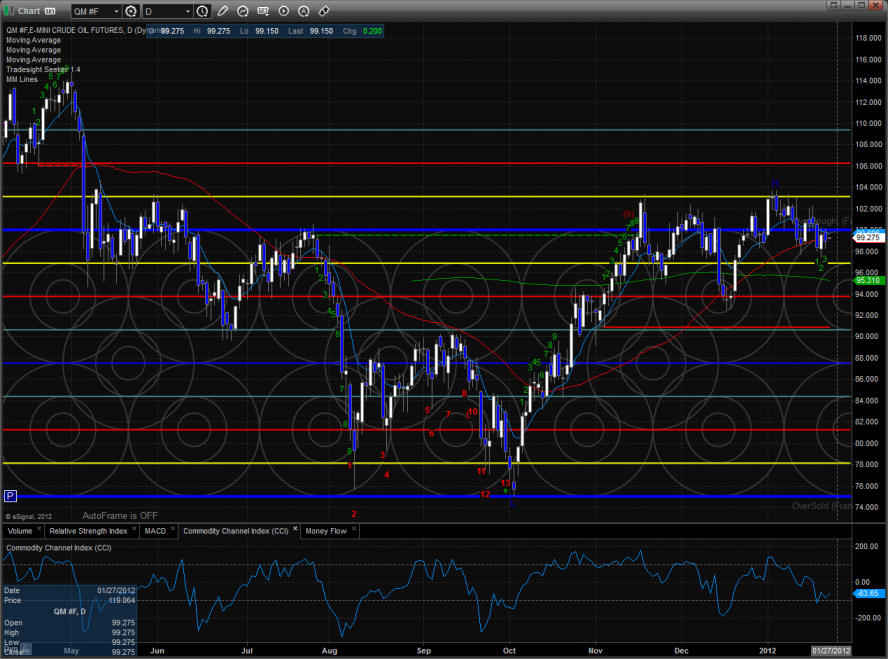This screenshot has height=659, width=888.
Task: Click the Oct label on the time axis
Action: (x=509, y=651)
